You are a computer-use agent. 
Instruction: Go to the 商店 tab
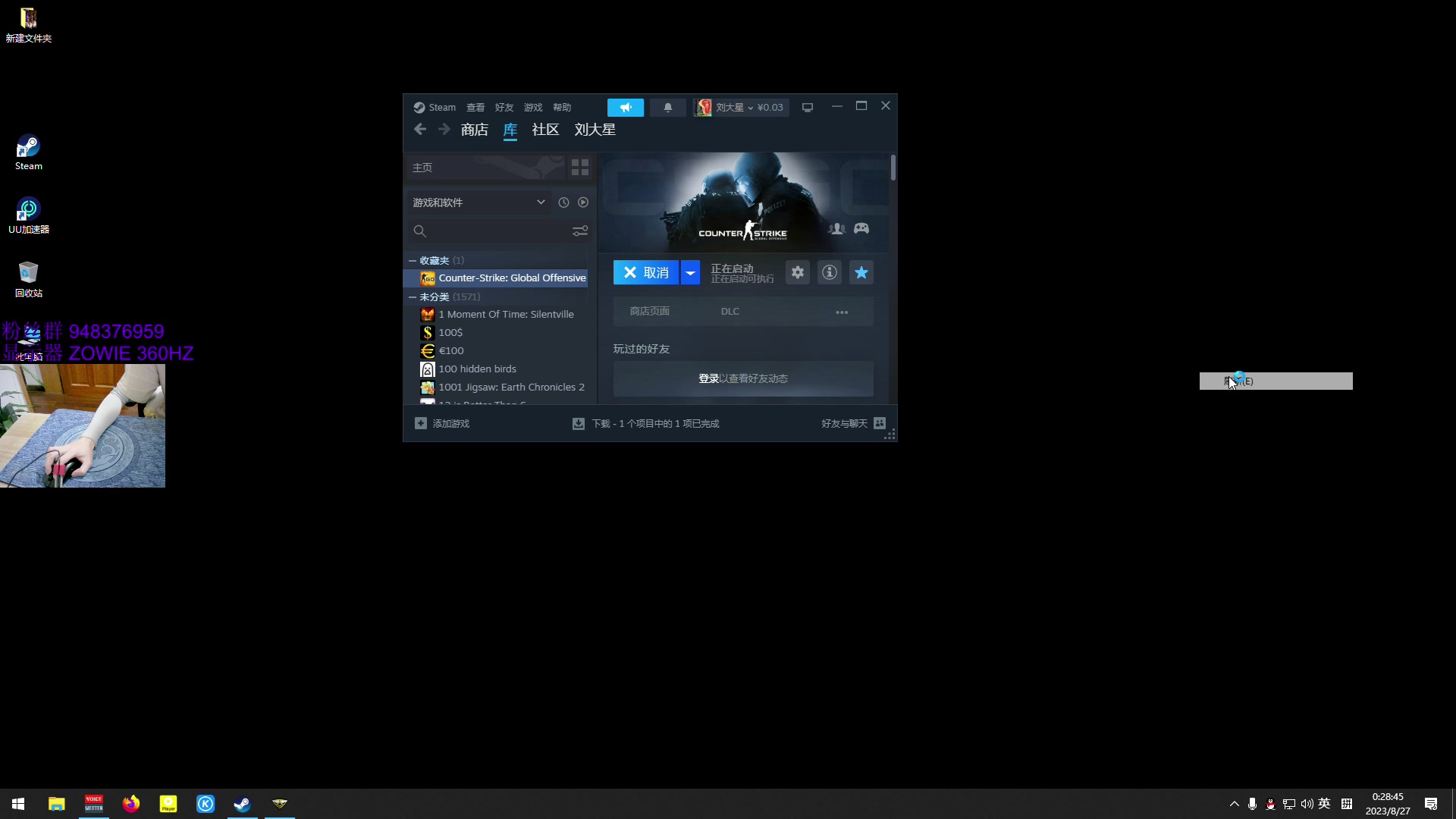pyautogui.click(x=475, y=130)
